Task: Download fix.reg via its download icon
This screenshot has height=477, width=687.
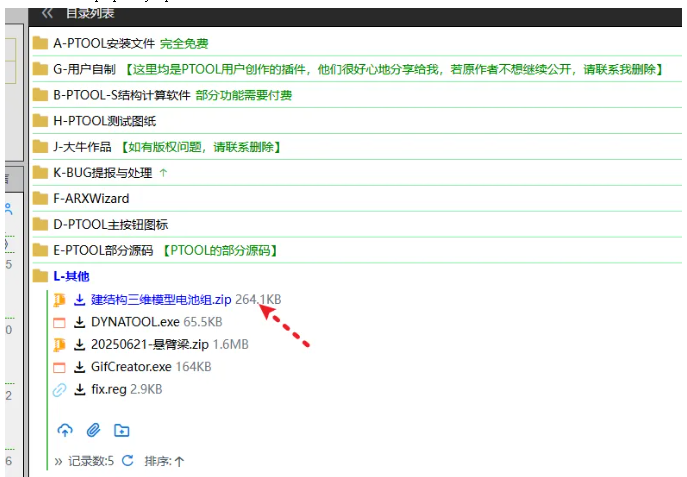Action: pos(79,389)
